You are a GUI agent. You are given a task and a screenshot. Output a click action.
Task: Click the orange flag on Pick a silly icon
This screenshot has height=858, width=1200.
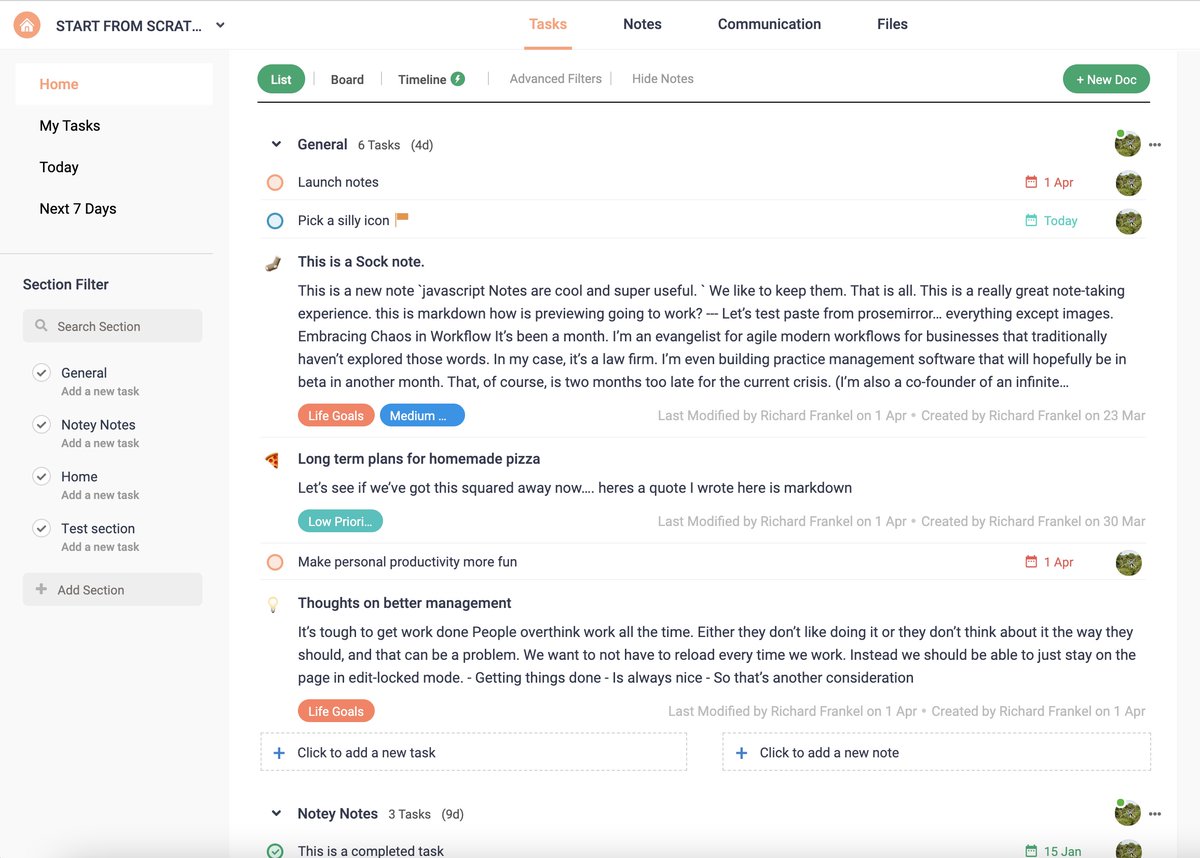pos(400,220)
